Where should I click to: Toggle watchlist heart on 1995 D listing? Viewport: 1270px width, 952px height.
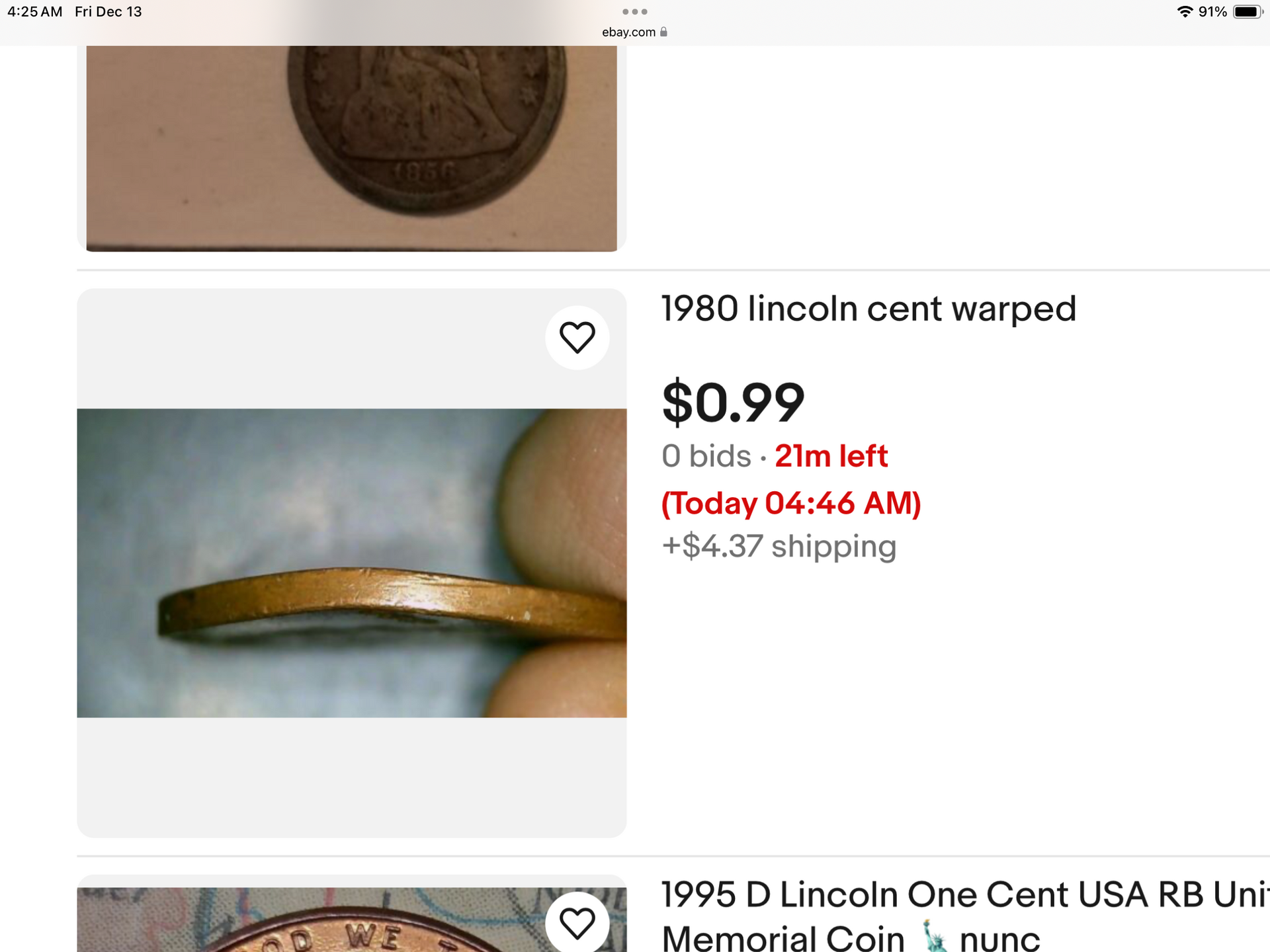[577, 922]
